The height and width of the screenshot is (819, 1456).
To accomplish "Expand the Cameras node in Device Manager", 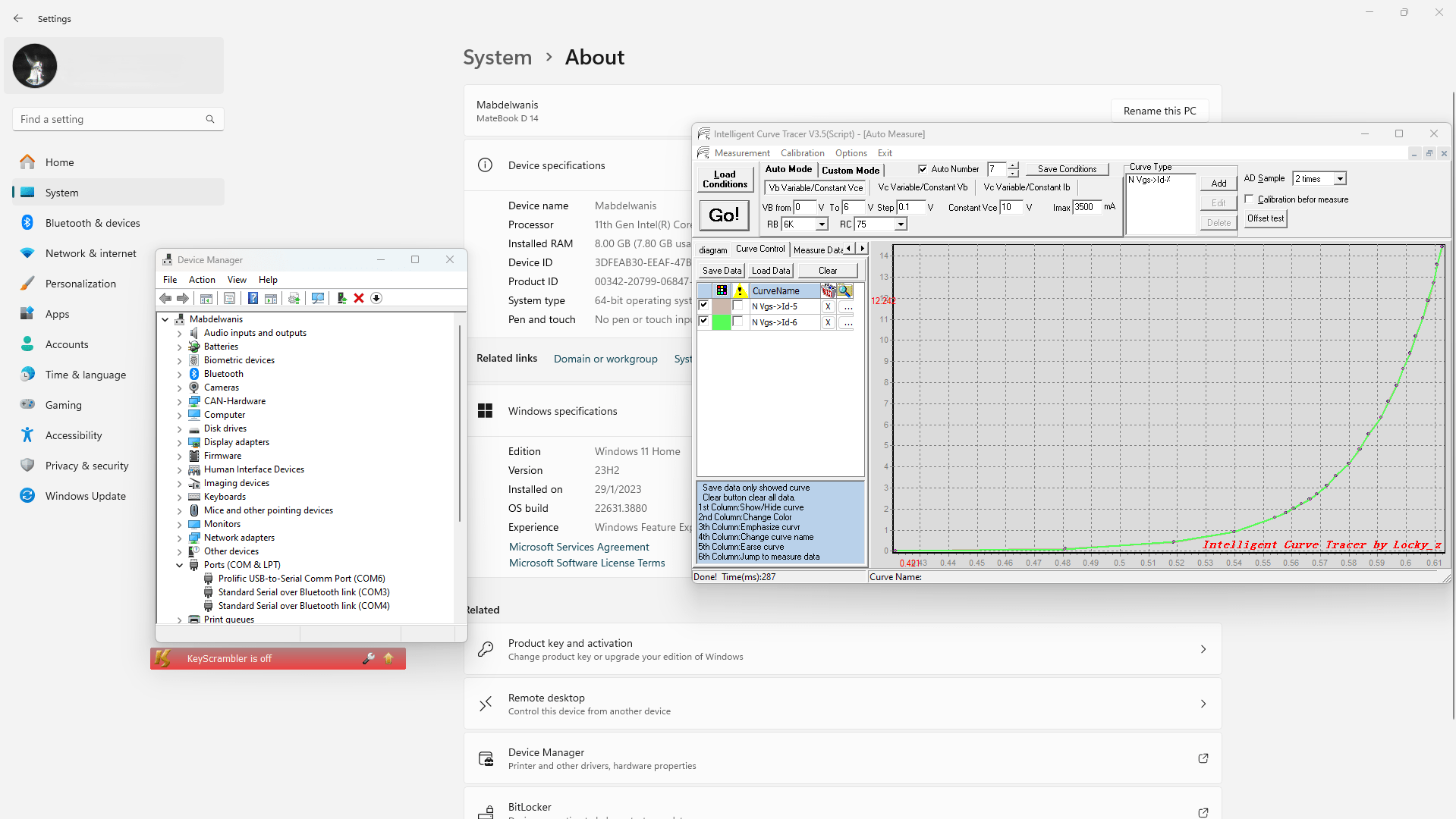I will tap(180, 388).
